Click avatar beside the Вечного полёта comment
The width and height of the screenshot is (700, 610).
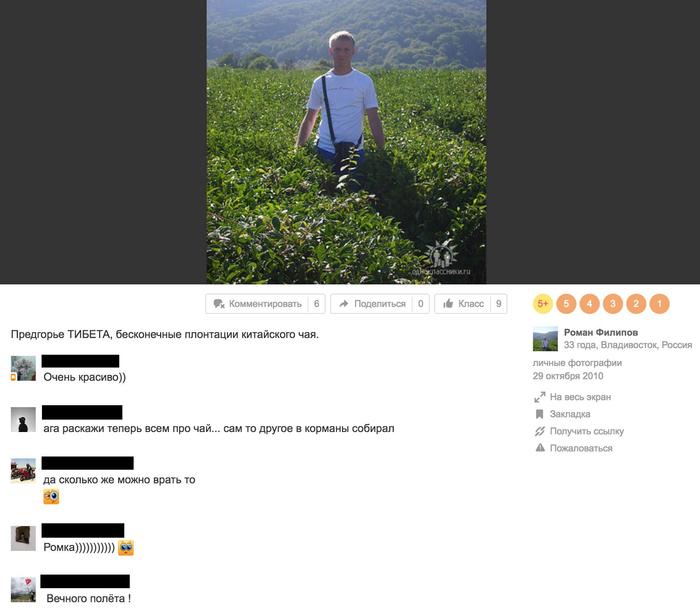tap(23, 589)
